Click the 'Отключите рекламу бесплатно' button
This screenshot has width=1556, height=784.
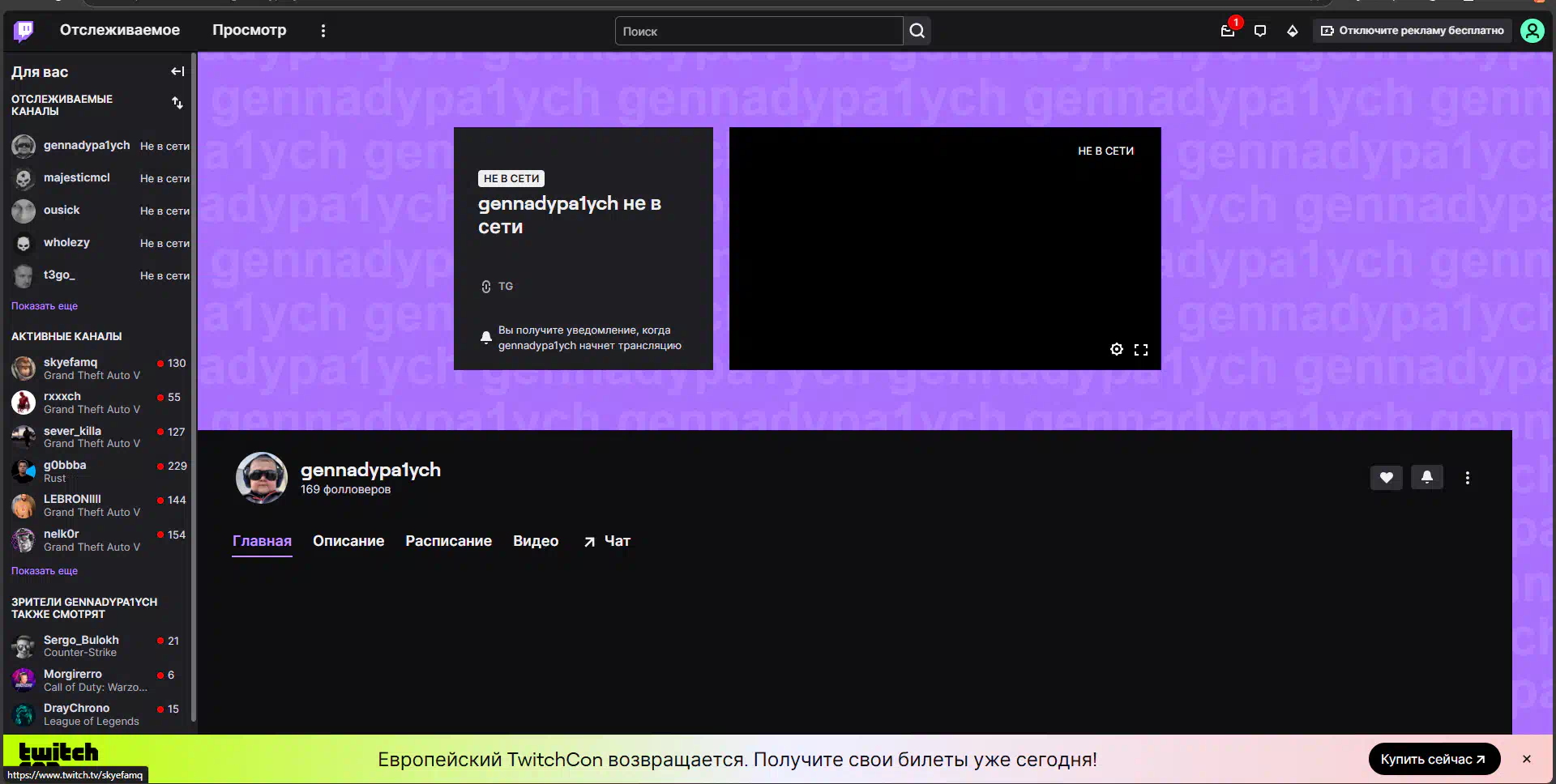point(1413,31)
